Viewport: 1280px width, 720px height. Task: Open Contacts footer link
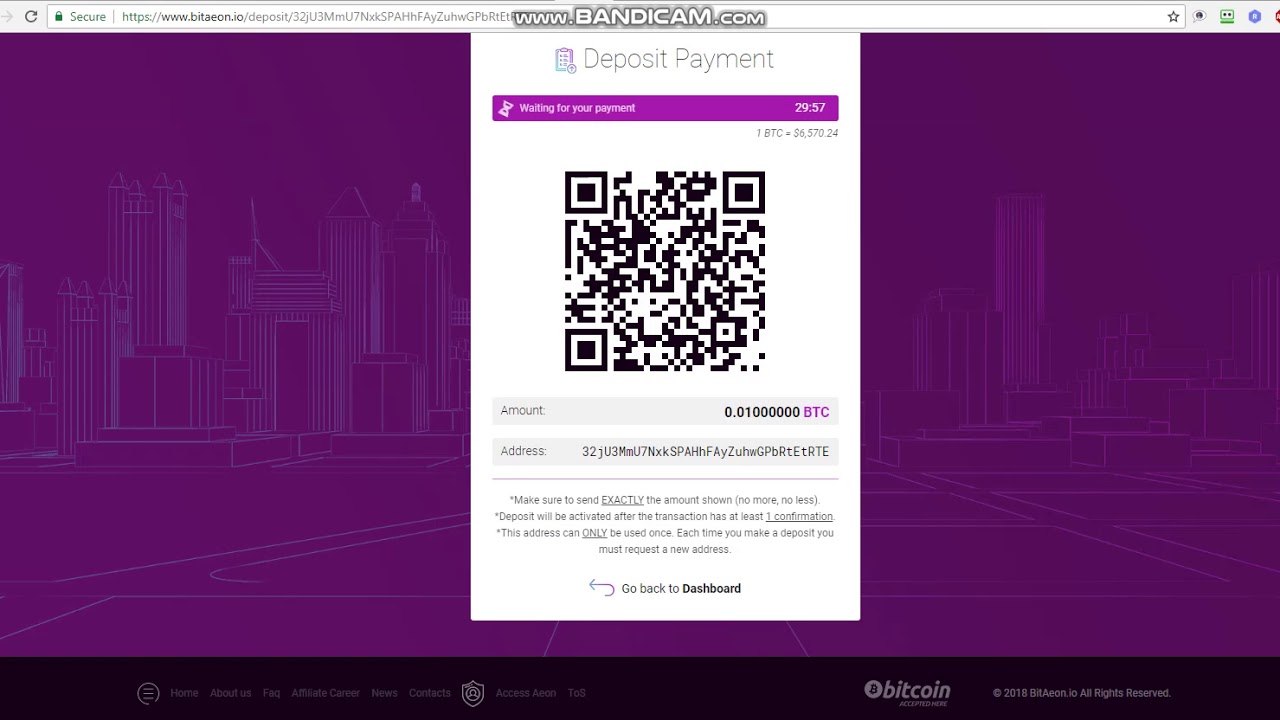[x=430, y=693]
